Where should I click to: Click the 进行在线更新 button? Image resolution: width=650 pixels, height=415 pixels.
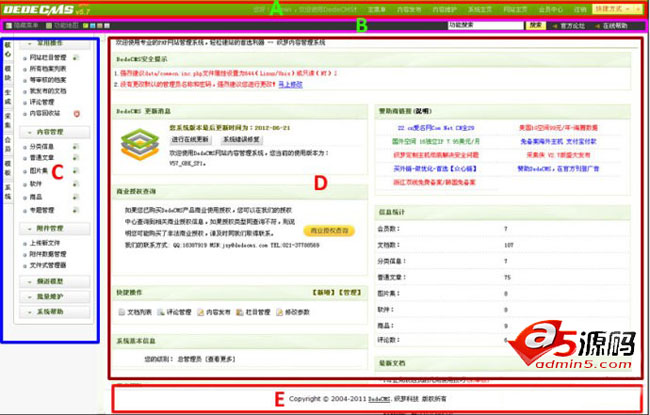click(190, 140)
